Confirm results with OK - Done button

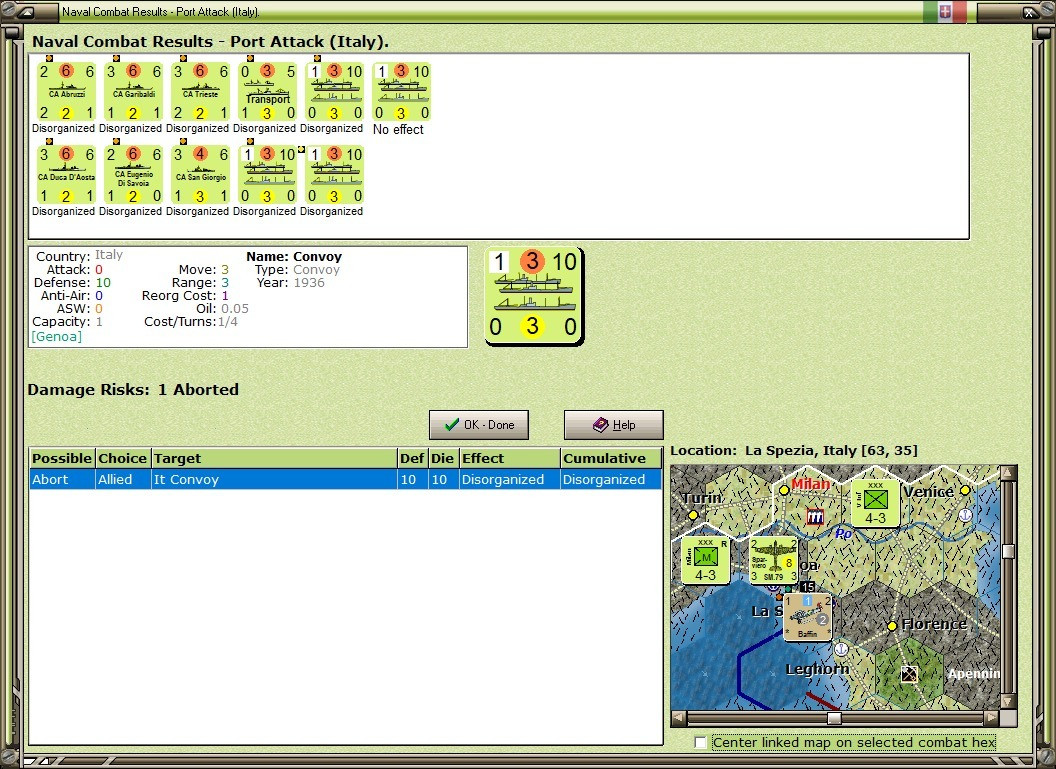coord(479,425)
